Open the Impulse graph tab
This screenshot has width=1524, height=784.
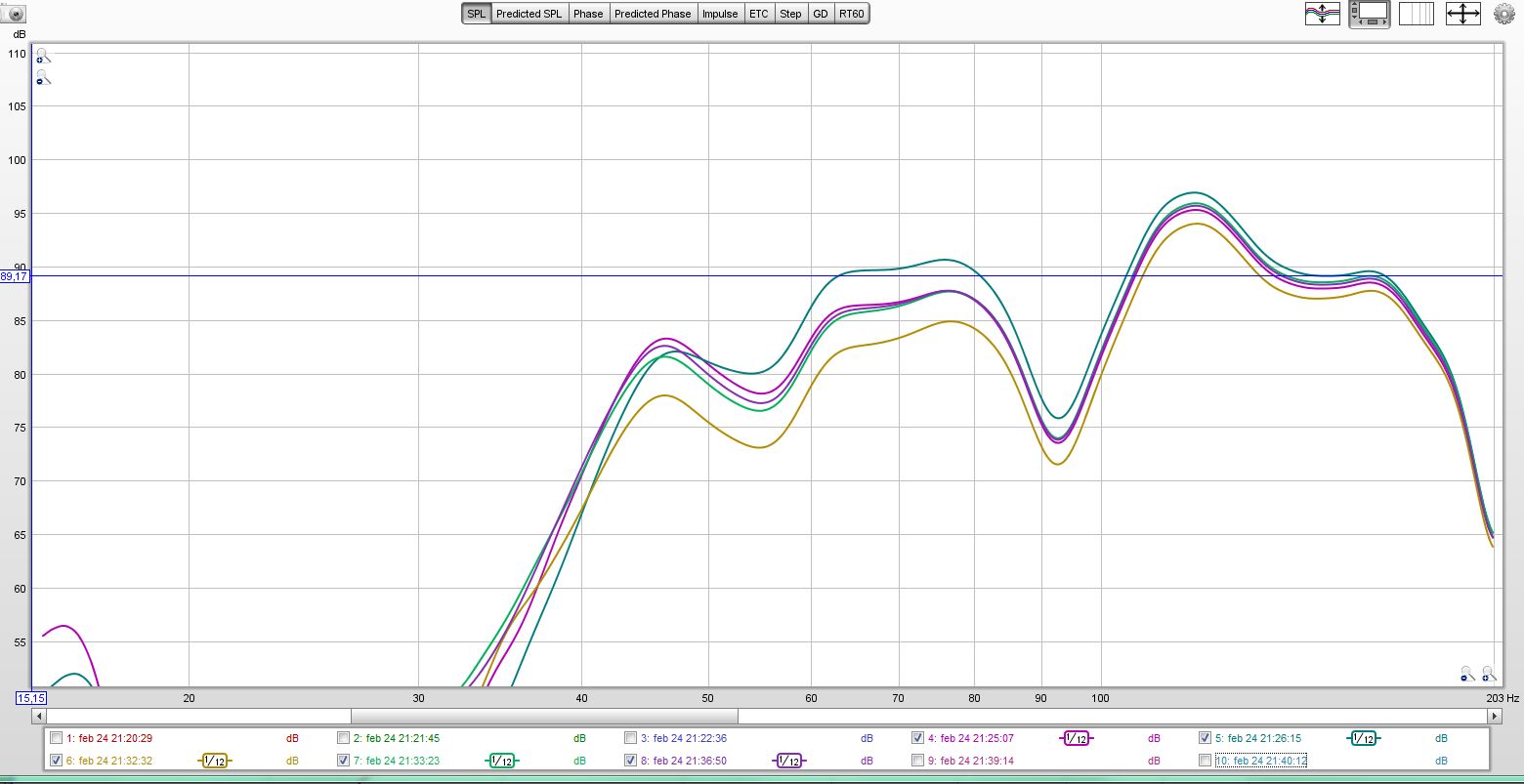pyautogui.click(x=720, y=14)
